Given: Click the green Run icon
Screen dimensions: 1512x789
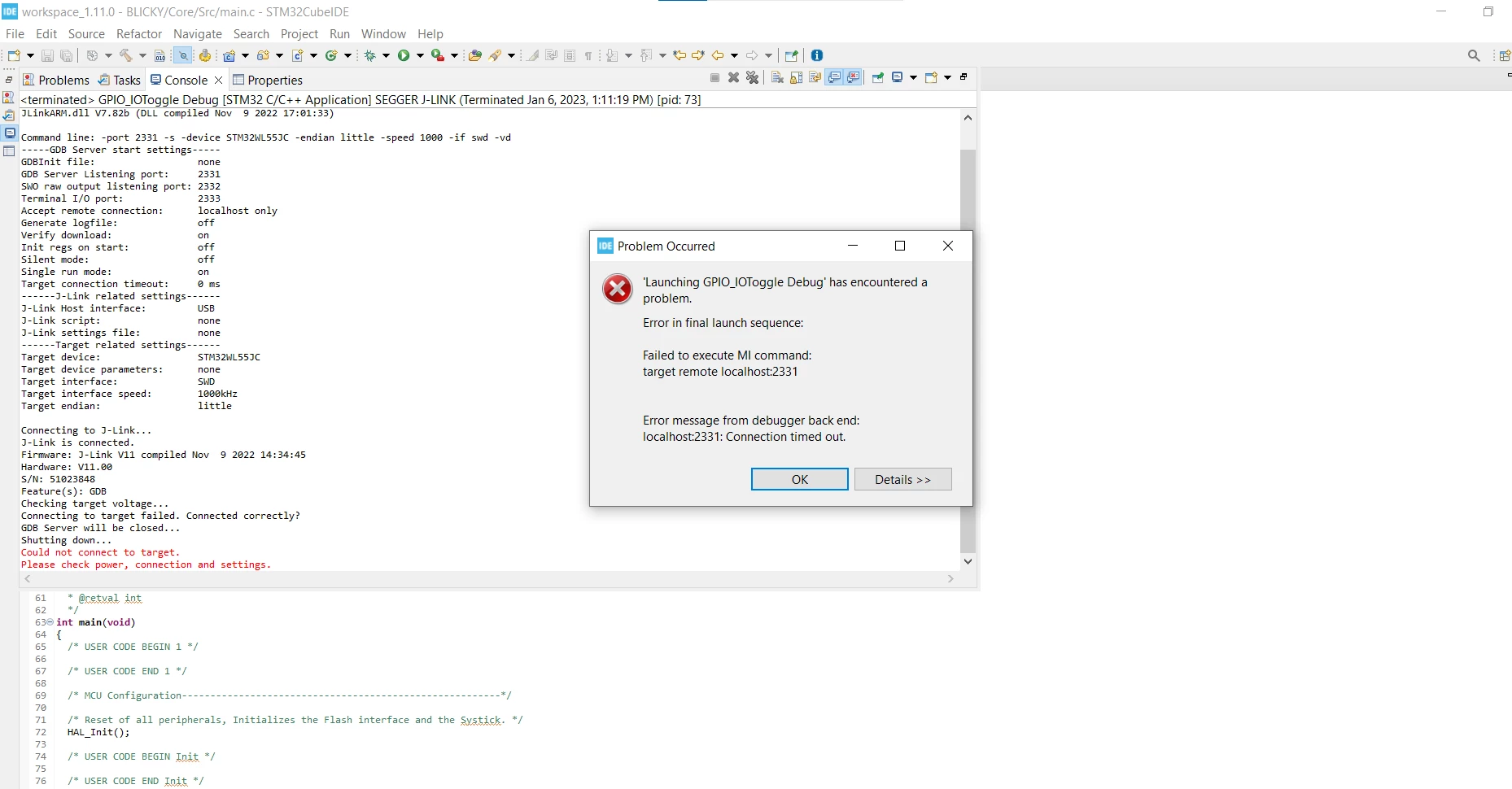Looking at the screenshot, I should click(404, 55).
